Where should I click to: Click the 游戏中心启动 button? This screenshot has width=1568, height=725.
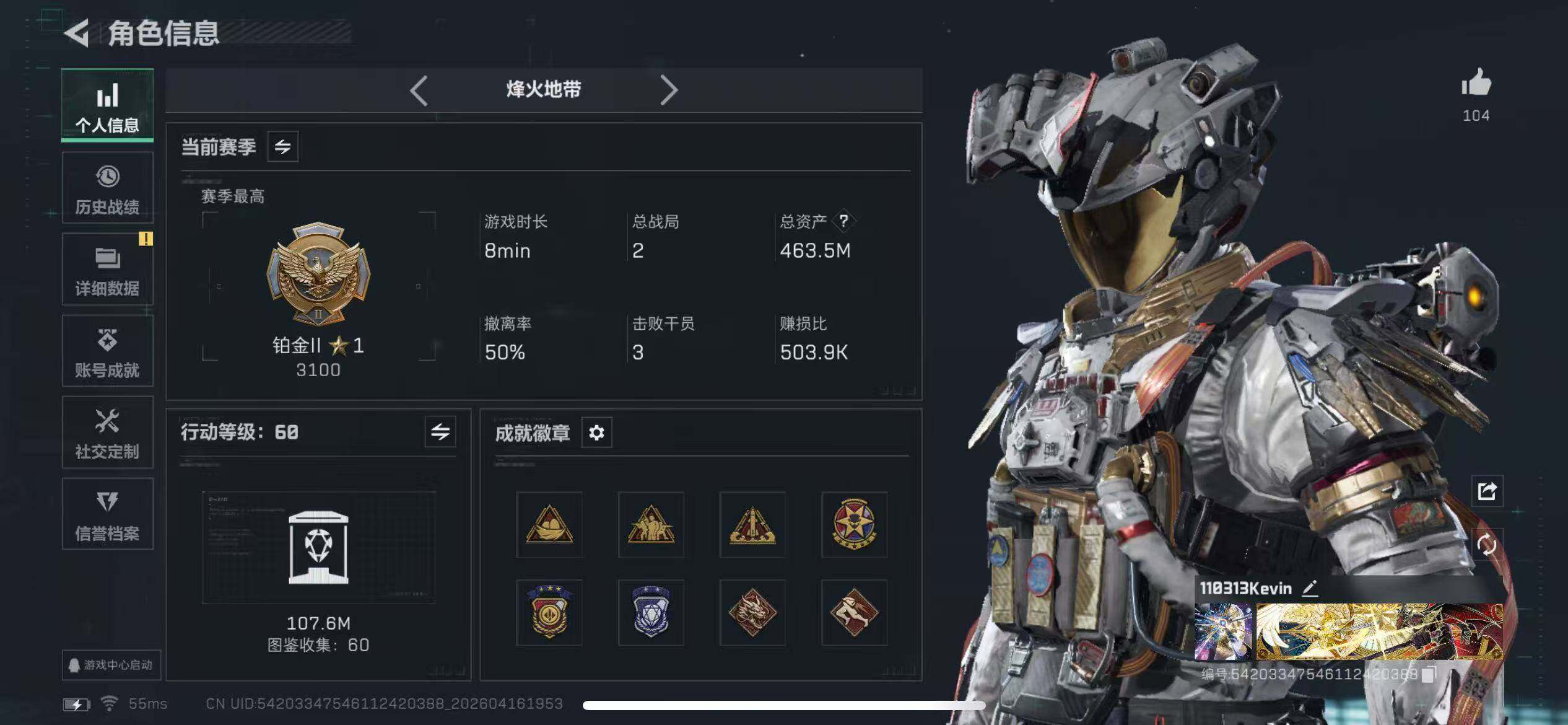click(111, 665)
